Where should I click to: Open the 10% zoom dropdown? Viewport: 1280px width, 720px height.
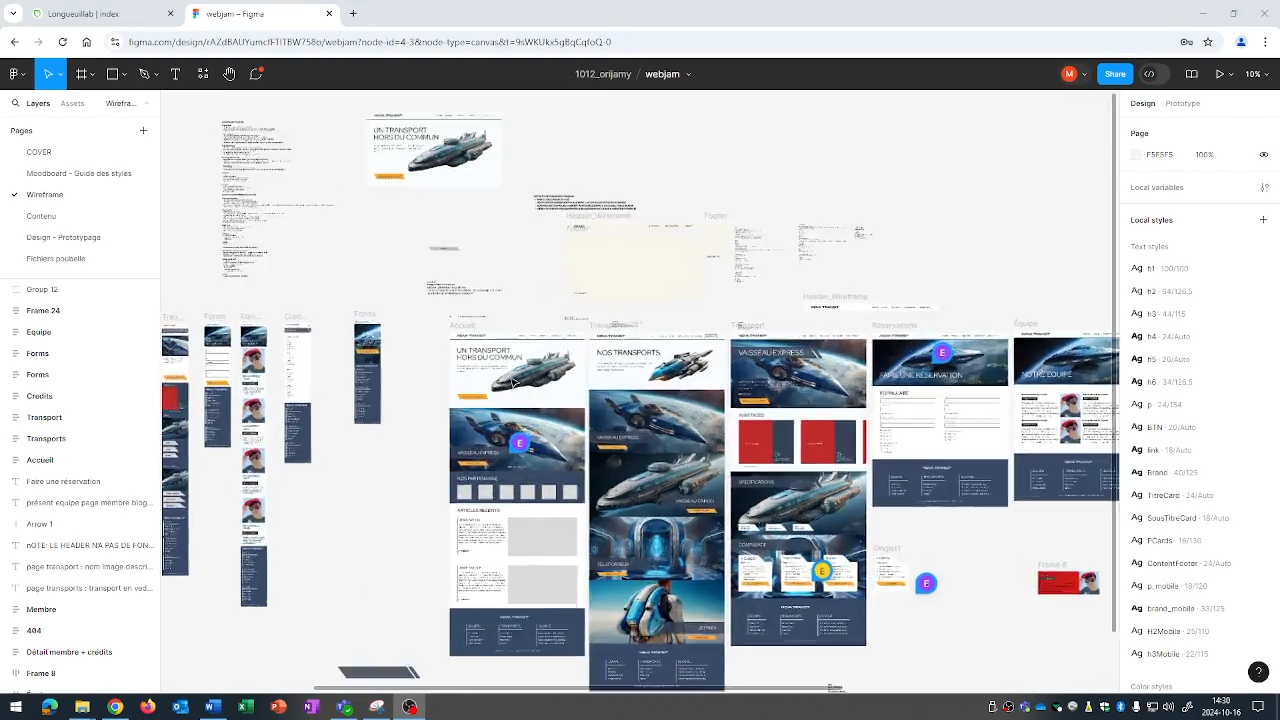click(1257, 74)
